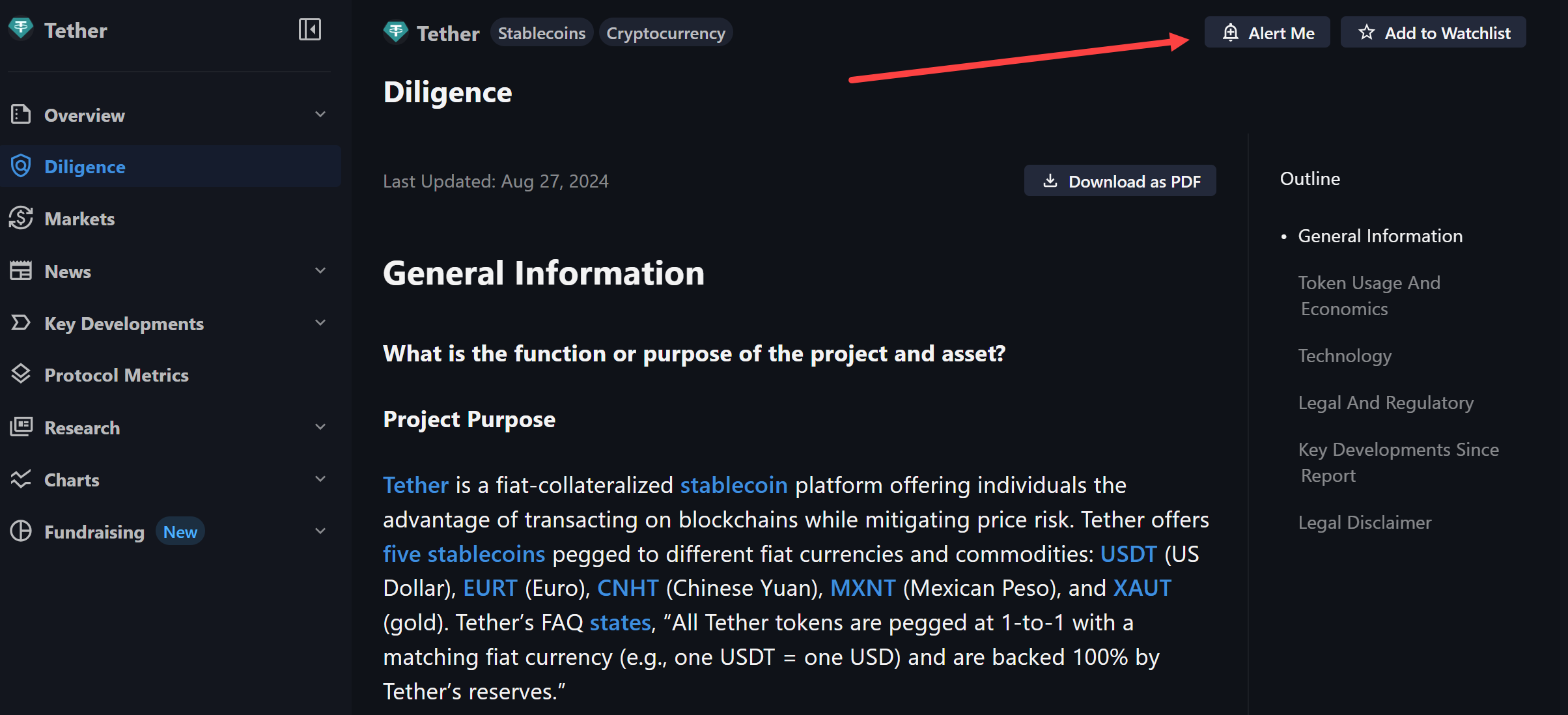Click the Tether logo in sidebar header

[21, 28]
